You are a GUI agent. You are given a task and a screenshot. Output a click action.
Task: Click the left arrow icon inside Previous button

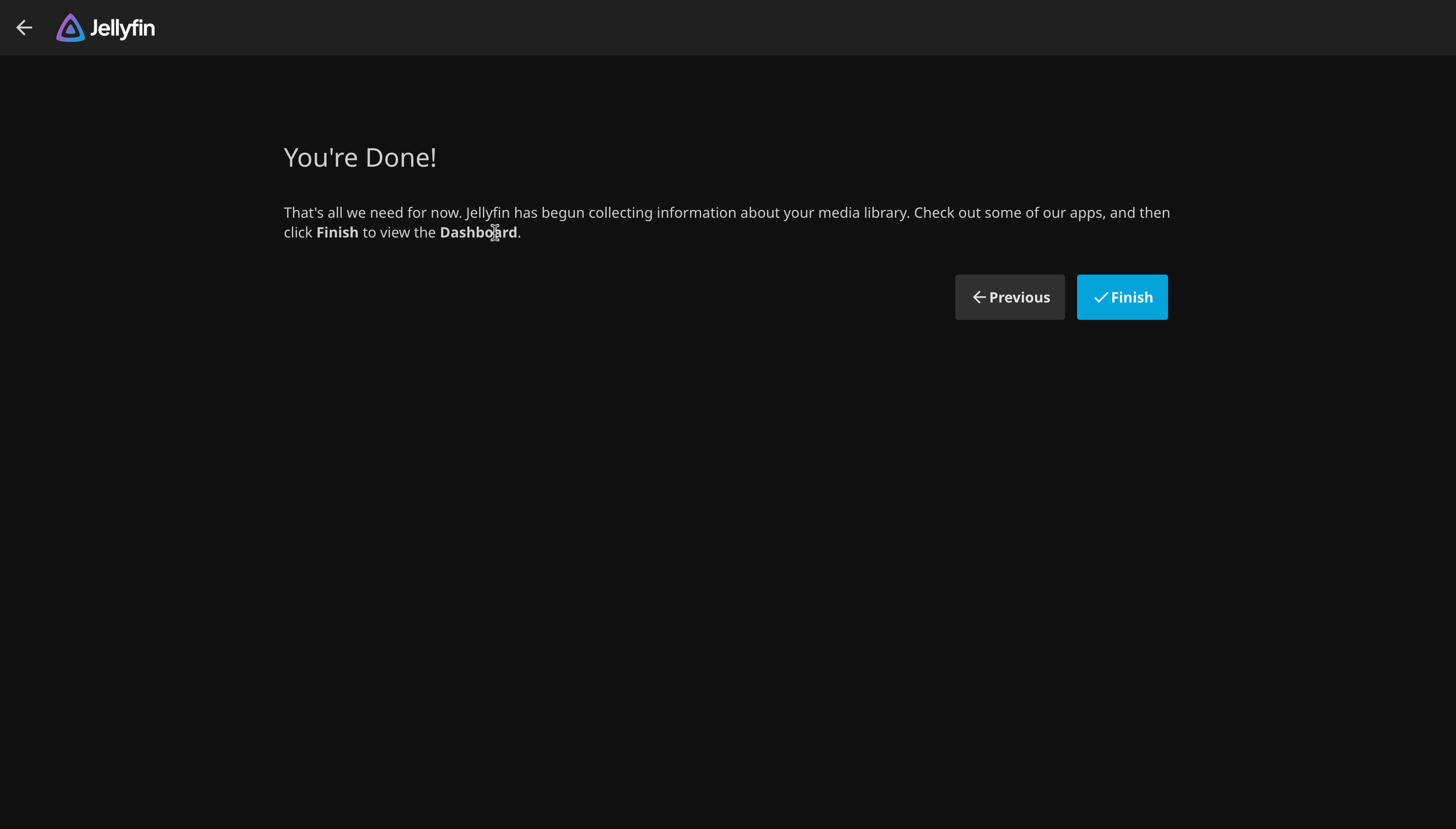pyautogui.click(x=979, y=297)
